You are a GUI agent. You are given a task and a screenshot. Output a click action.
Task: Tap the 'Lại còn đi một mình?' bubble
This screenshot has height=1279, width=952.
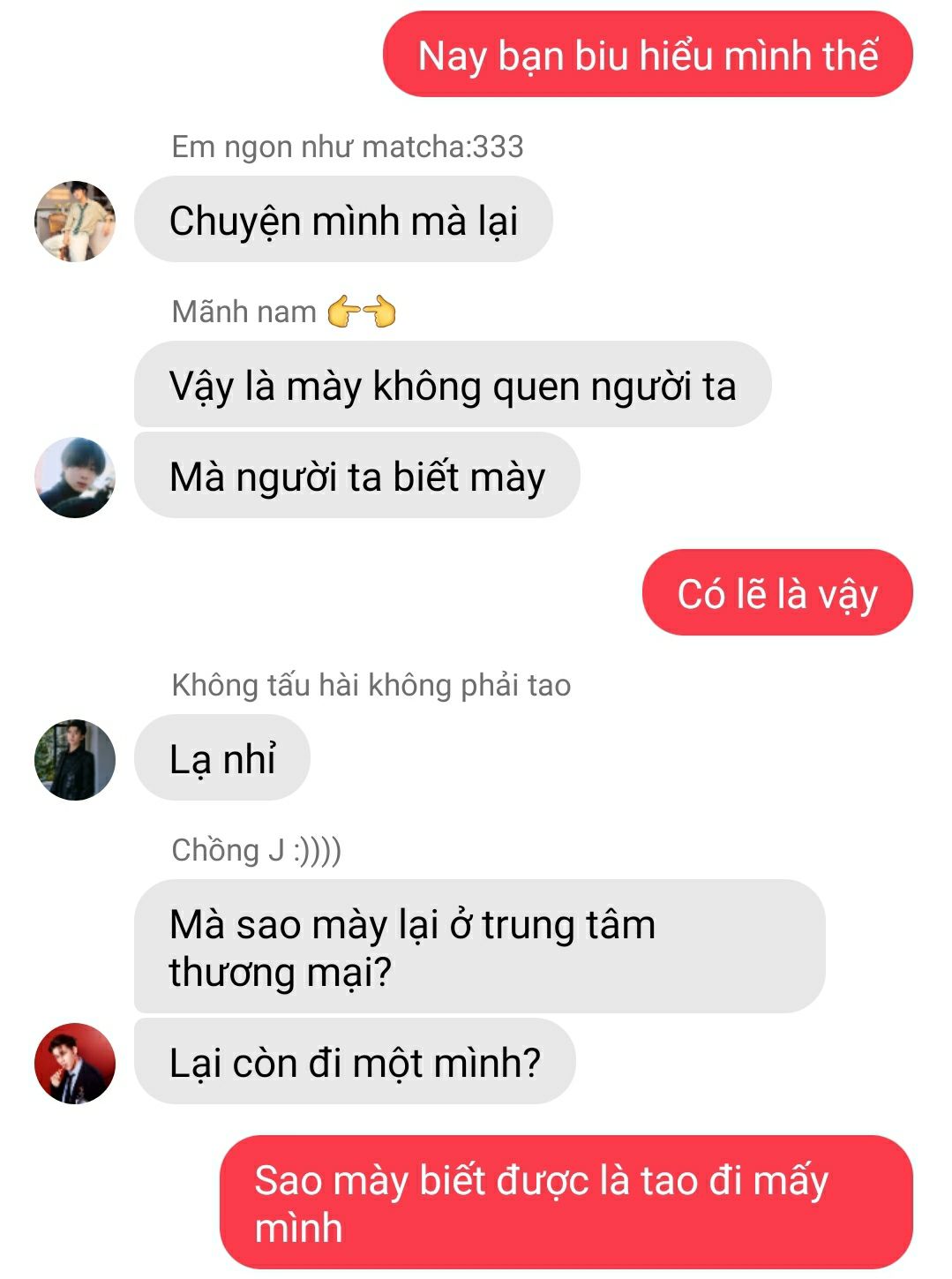[x=355, y=1062]
